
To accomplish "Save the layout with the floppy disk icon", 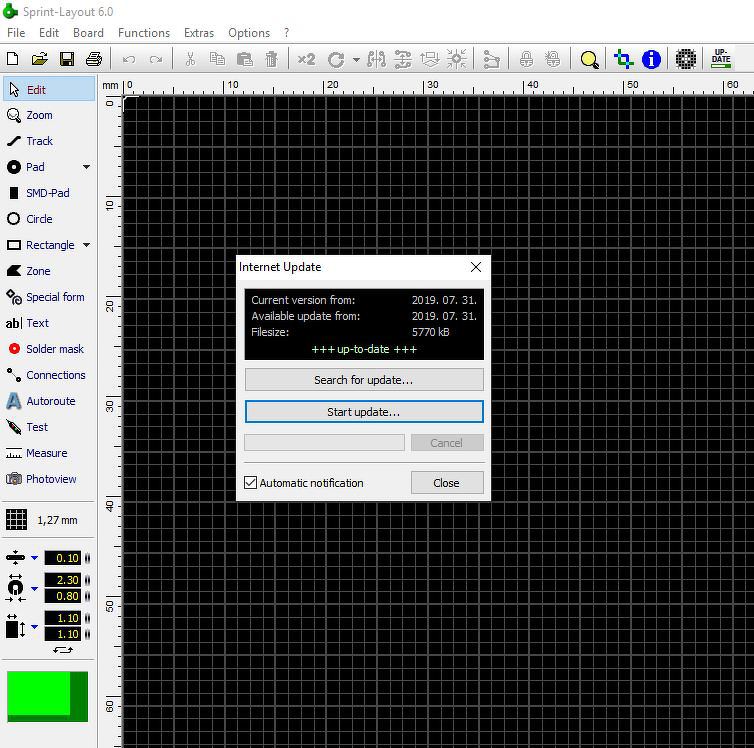I will [67, 59].
